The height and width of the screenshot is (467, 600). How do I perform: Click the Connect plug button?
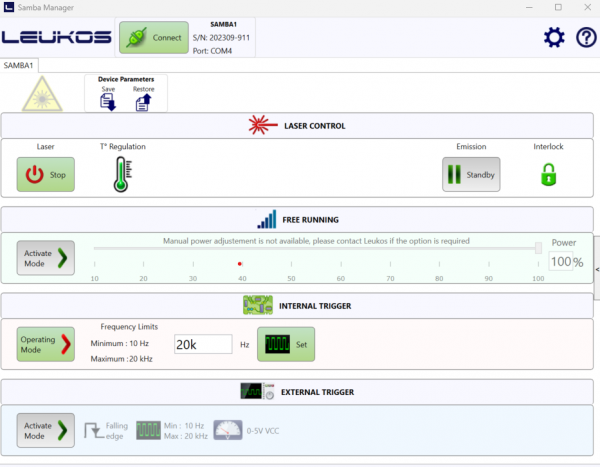coord(154,38)
